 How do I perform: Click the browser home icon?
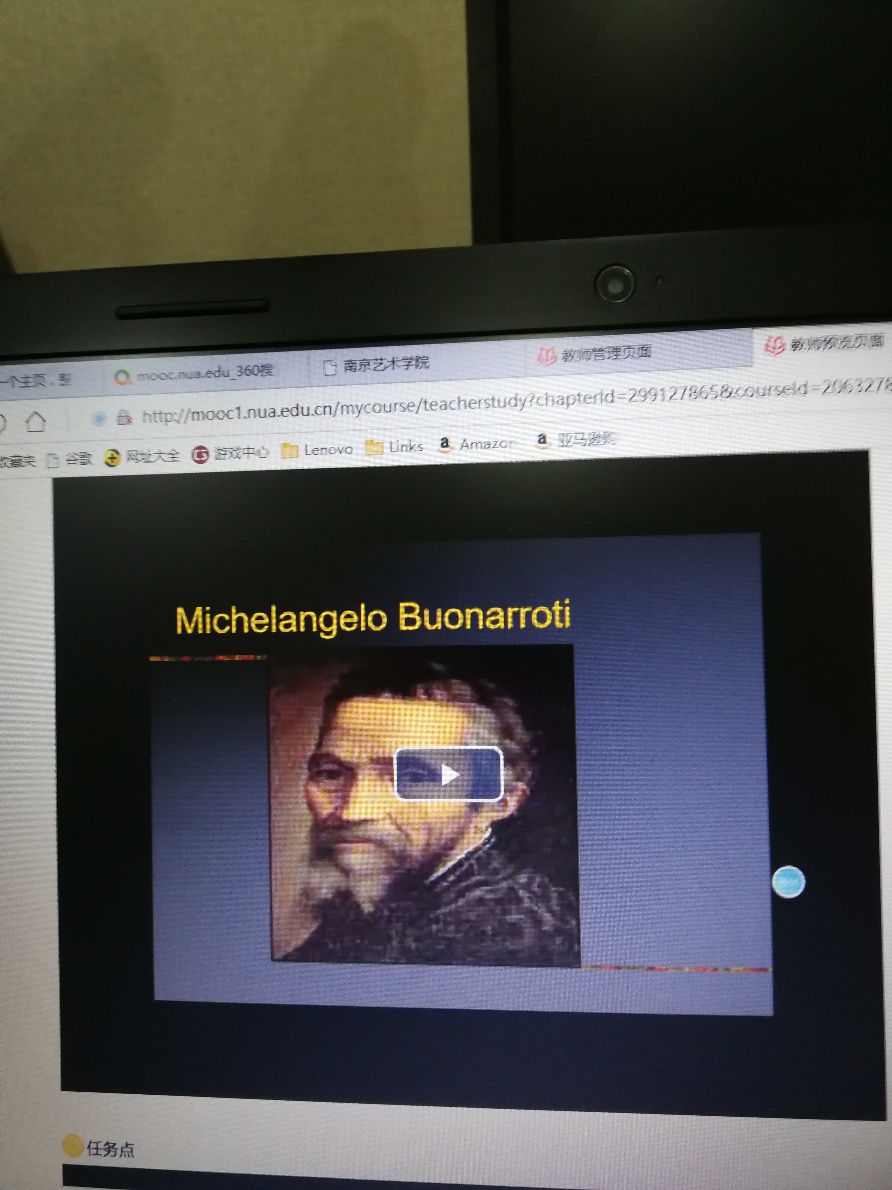pos(35,420)
